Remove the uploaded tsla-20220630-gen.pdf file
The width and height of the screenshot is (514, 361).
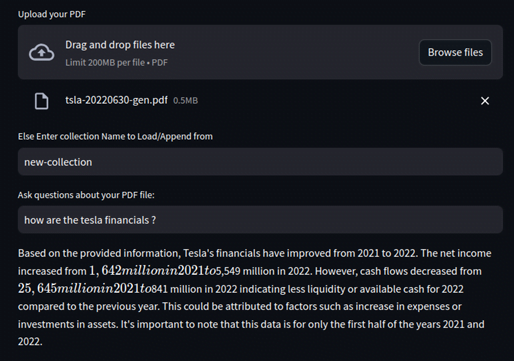pos(485,101)
